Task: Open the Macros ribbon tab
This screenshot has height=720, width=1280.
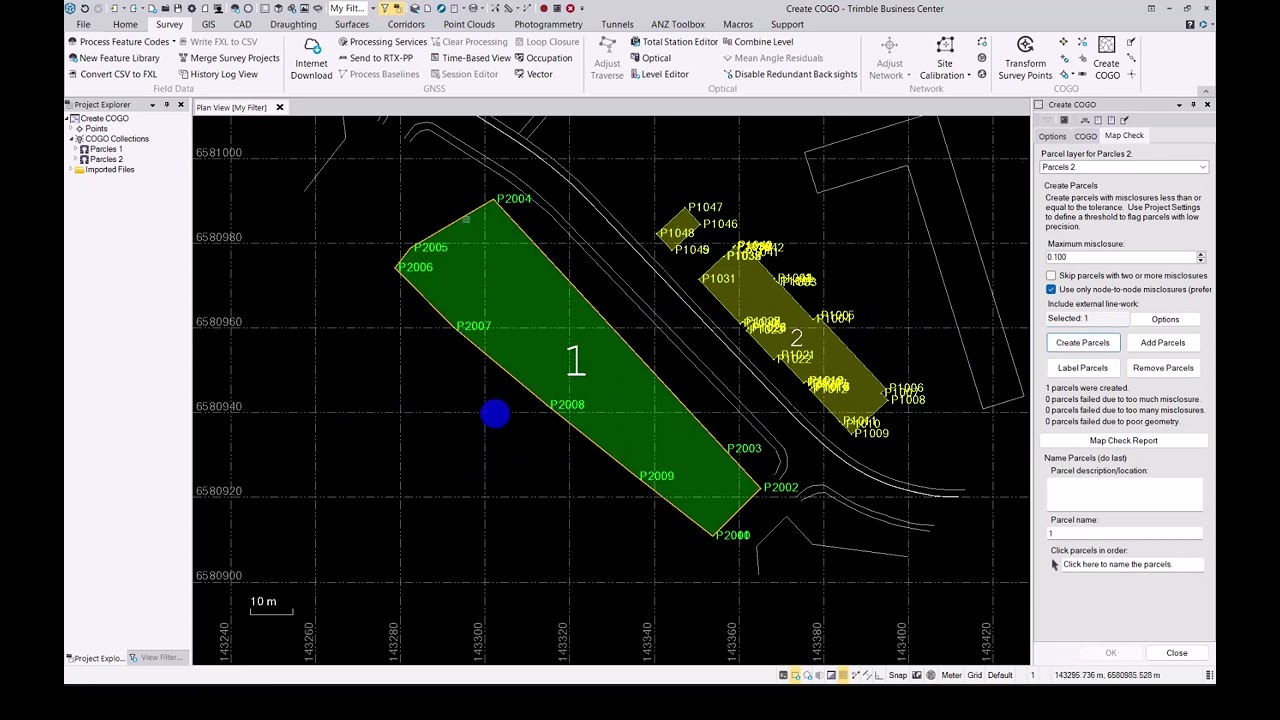Action: 738,24
